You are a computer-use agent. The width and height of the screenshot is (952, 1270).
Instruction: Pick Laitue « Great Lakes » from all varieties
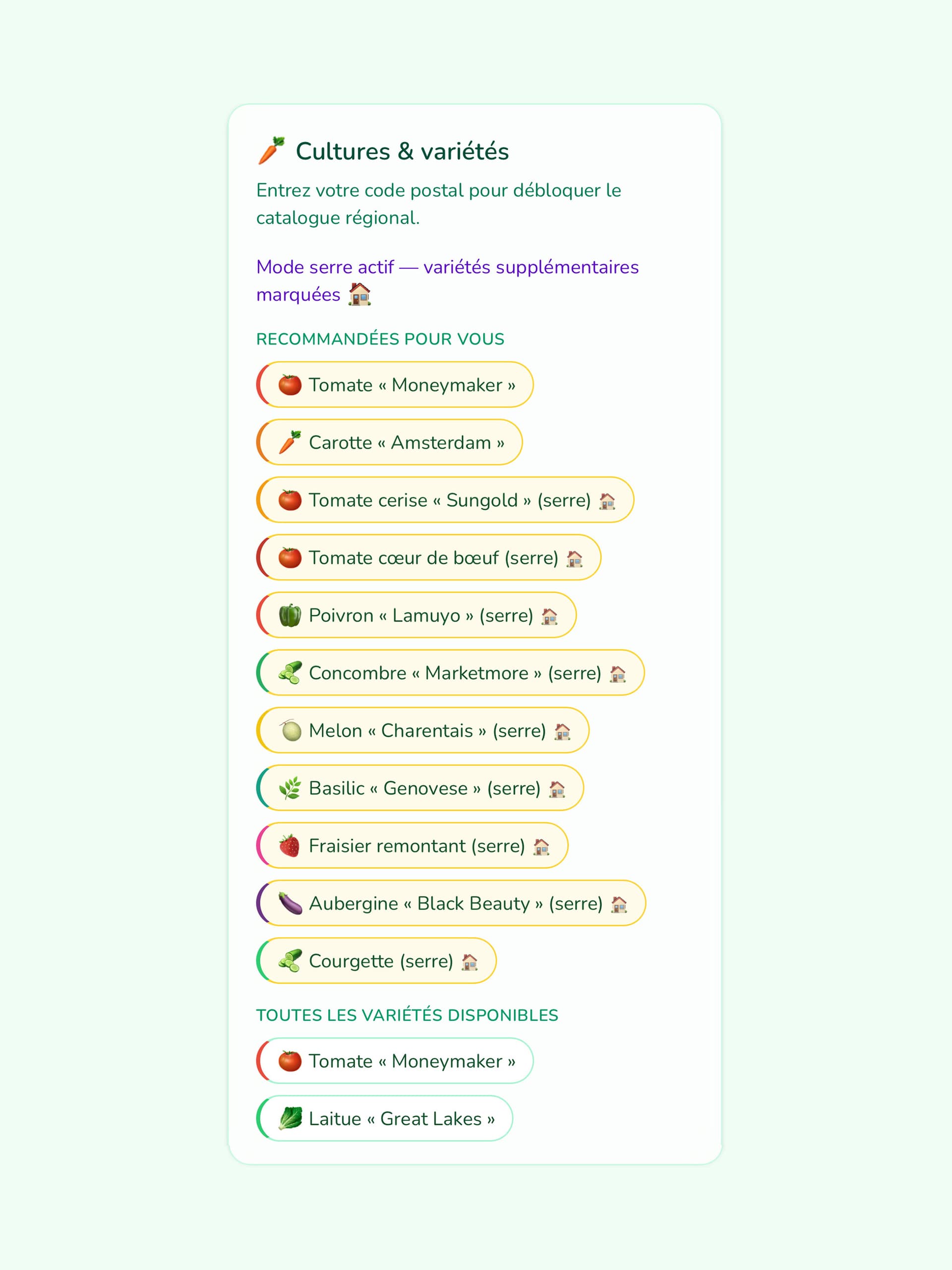(x=384, y=1118)
